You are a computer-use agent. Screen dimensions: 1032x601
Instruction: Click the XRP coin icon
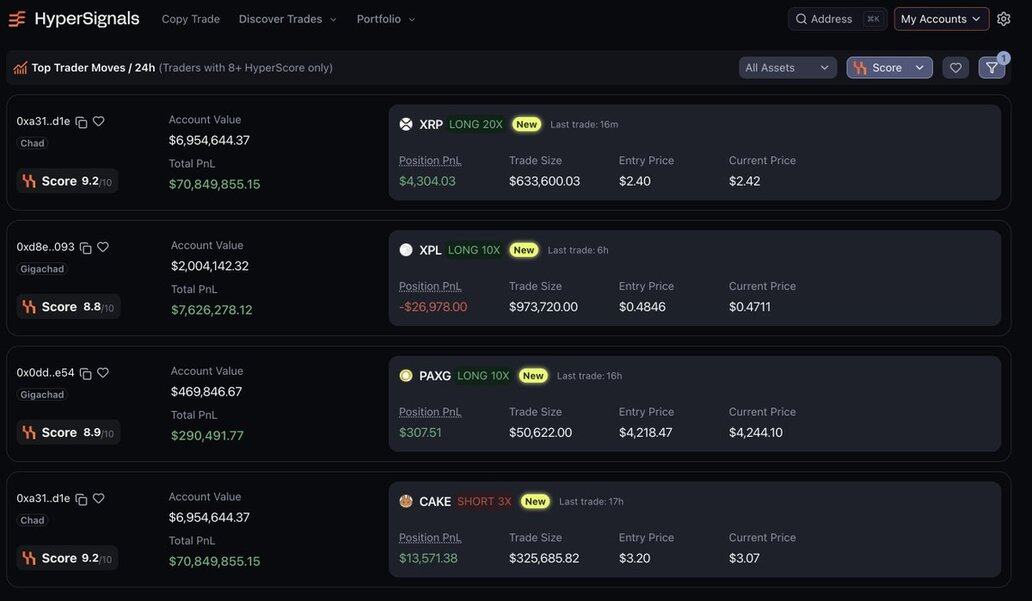[406, 124]
